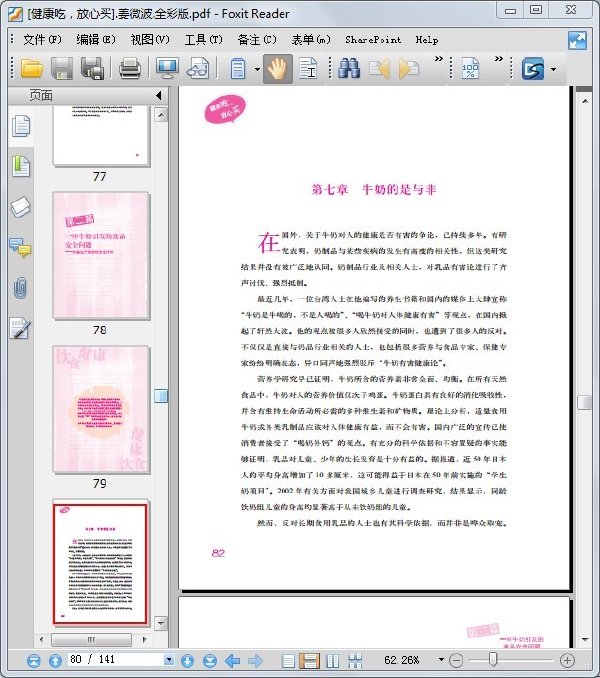
Task: Open the Help menu
Action: (427, 40)
